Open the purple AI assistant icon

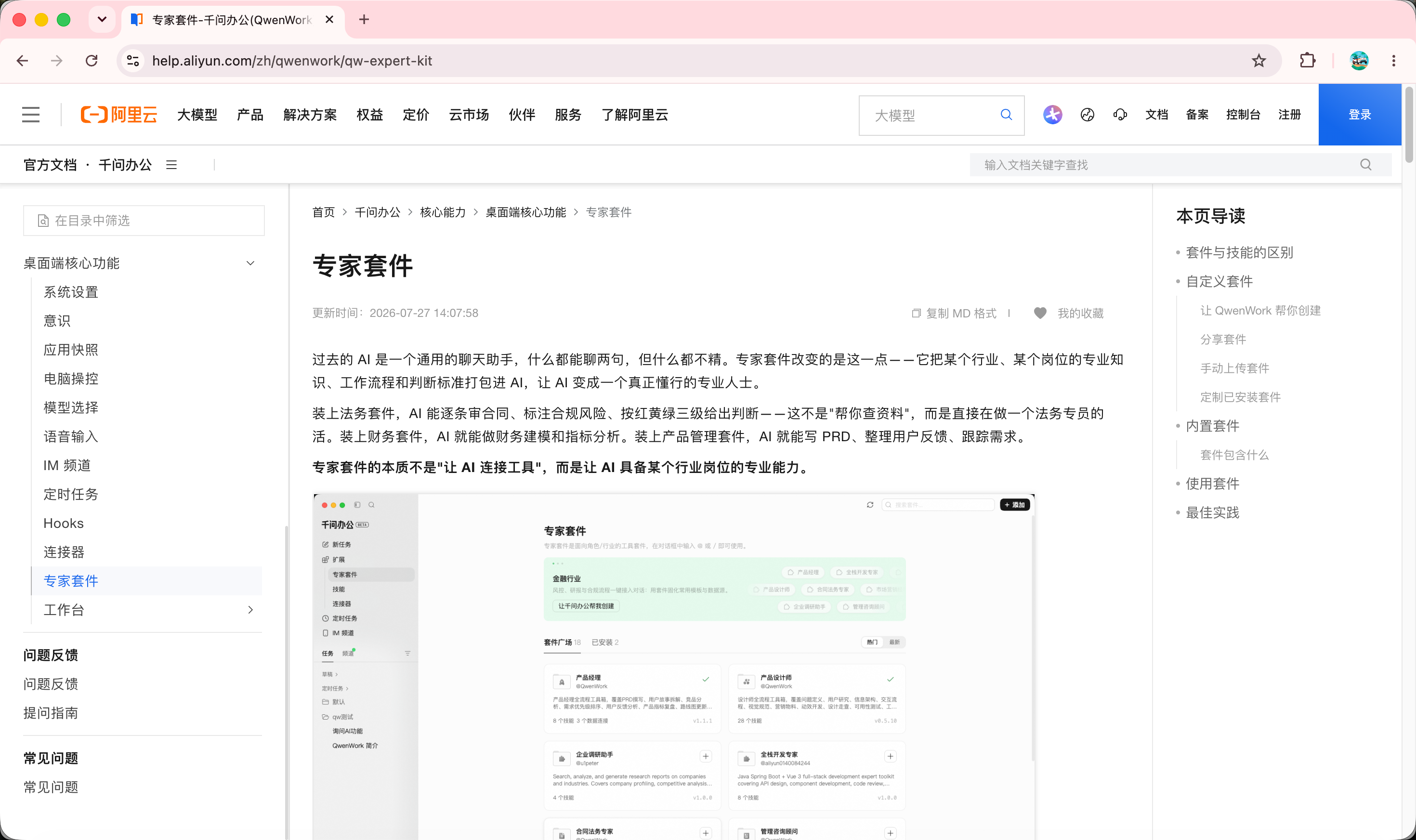pos(1053,115)
